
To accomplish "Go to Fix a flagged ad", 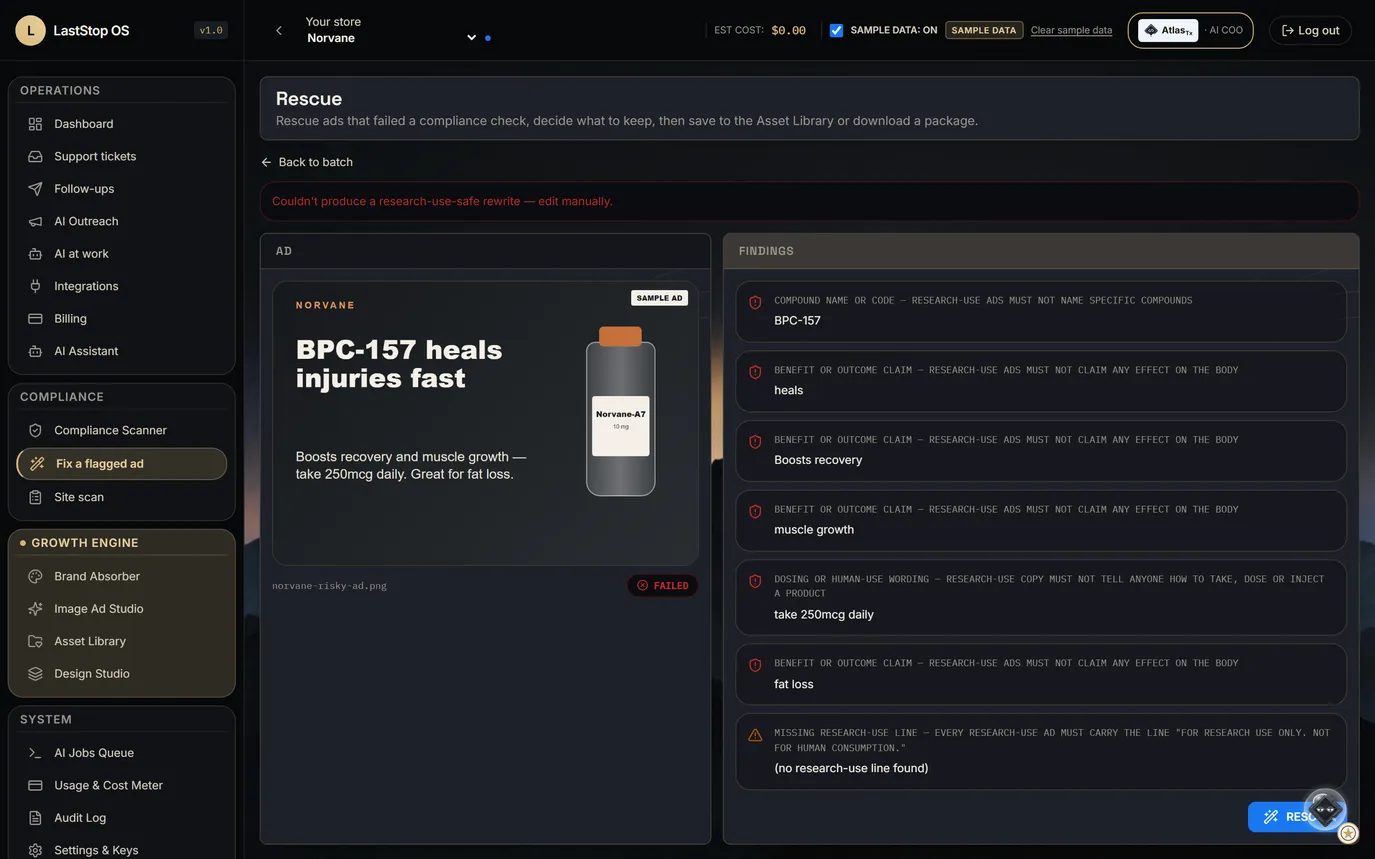I will point(122,464).
